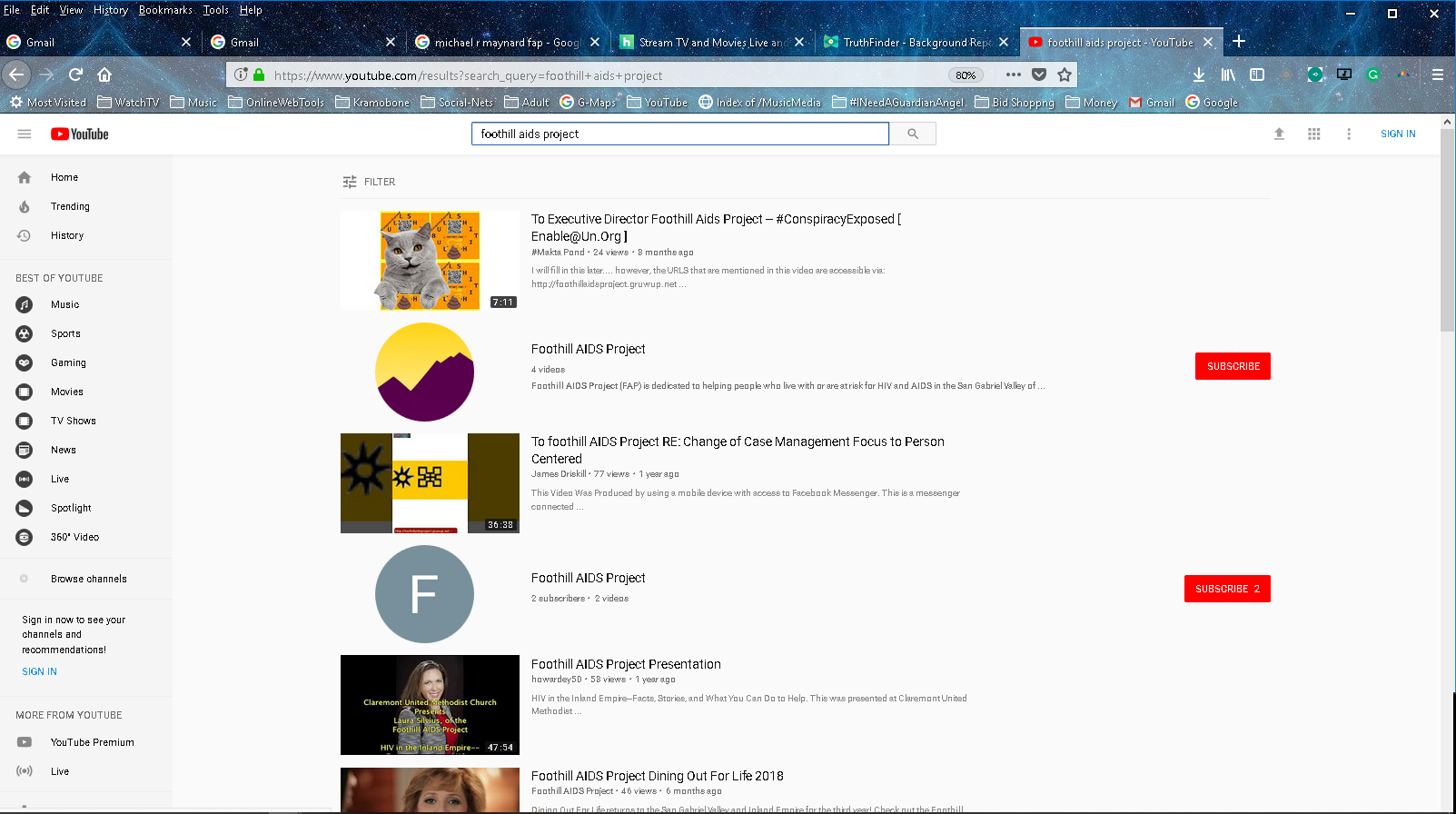This screenshot has width=1456, height=814.
Task: Open Movies under Best of YouTube
Action: pyautogui.click(x=66, y=392)
